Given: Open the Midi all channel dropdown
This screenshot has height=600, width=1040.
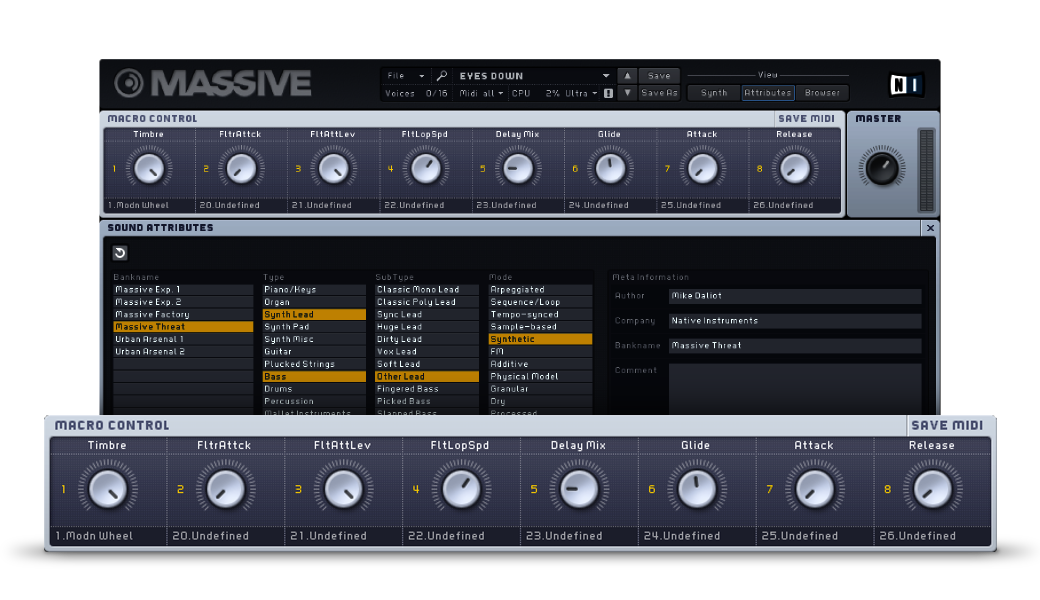Looking at the screenshot, I should 482,93.
